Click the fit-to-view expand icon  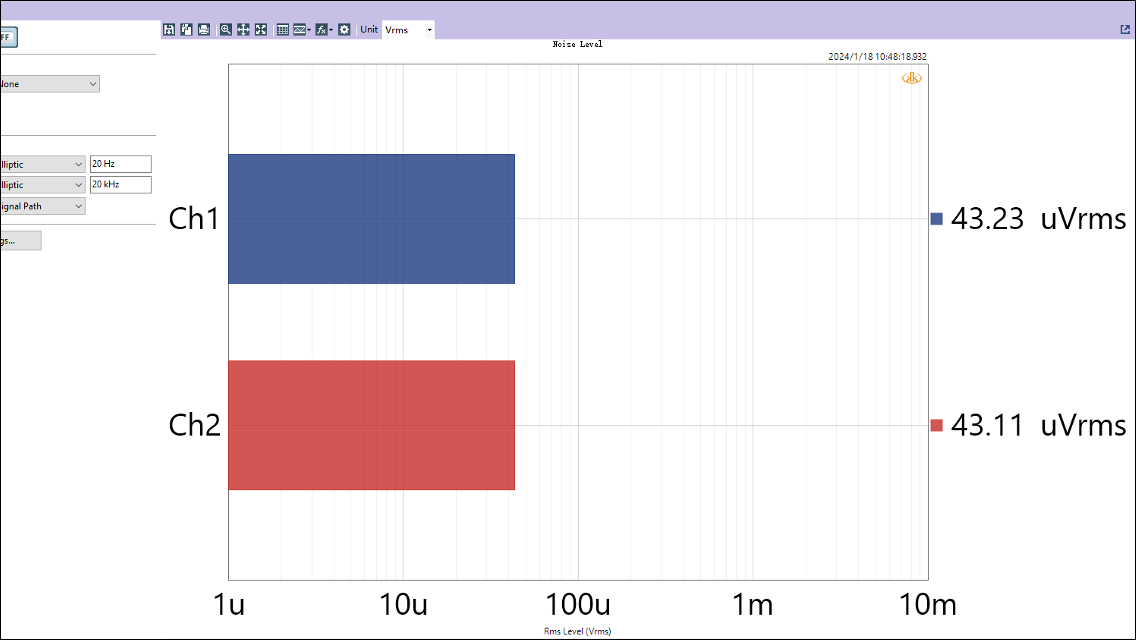tap(260, 30)
